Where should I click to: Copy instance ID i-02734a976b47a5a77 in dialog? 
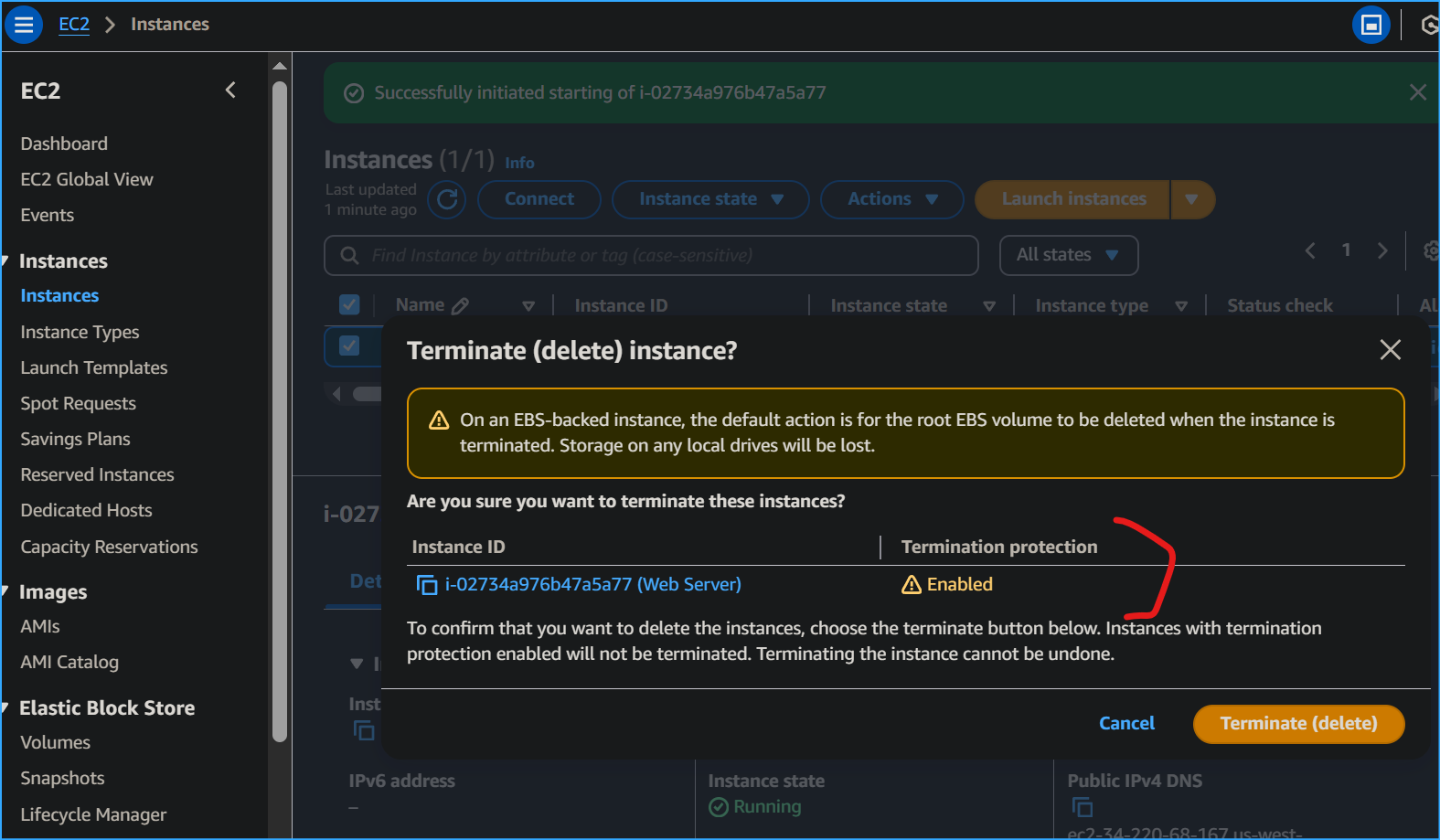coord(427,584)
